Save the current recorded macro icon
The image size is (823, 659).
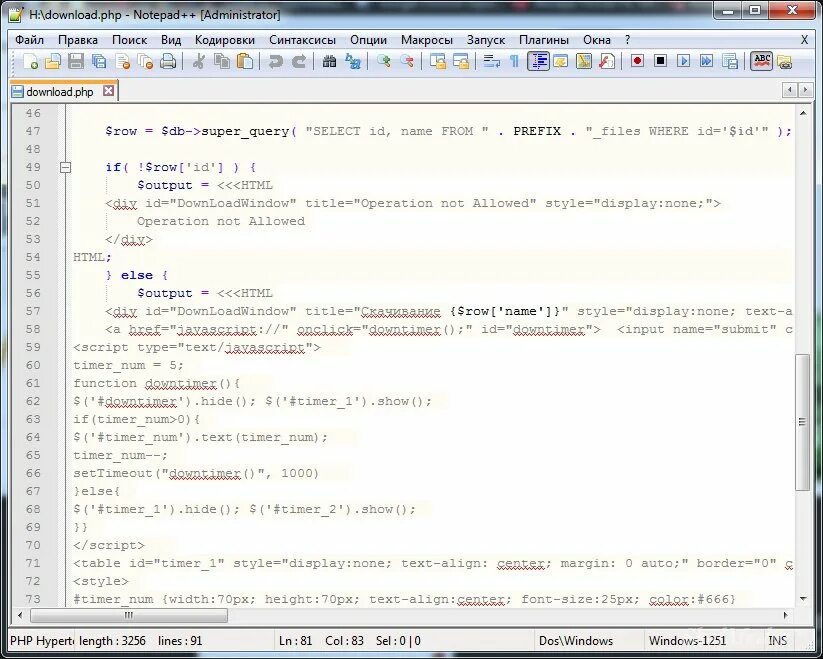(x=730, y=61)
